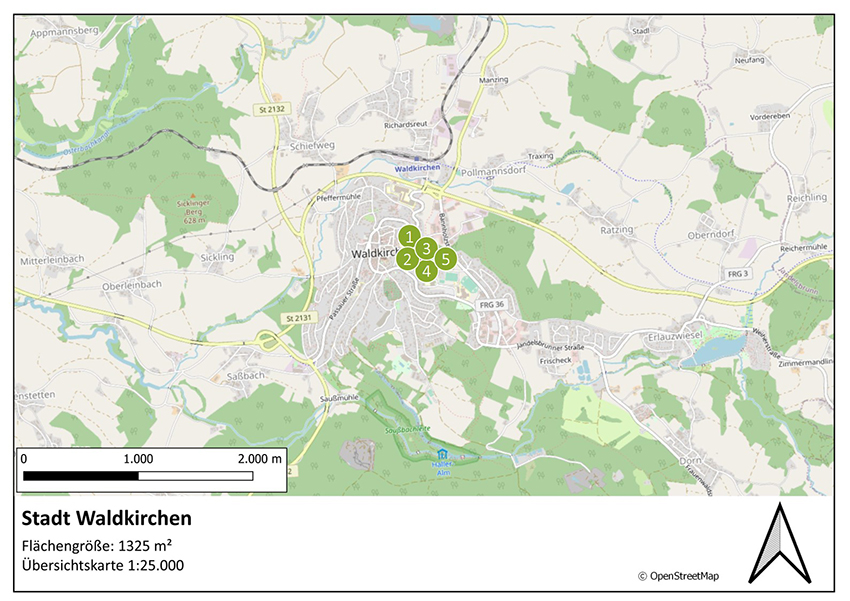850x601 pixels.
Task: Click the green map marker numbered 5
Action: coord(445,259)
